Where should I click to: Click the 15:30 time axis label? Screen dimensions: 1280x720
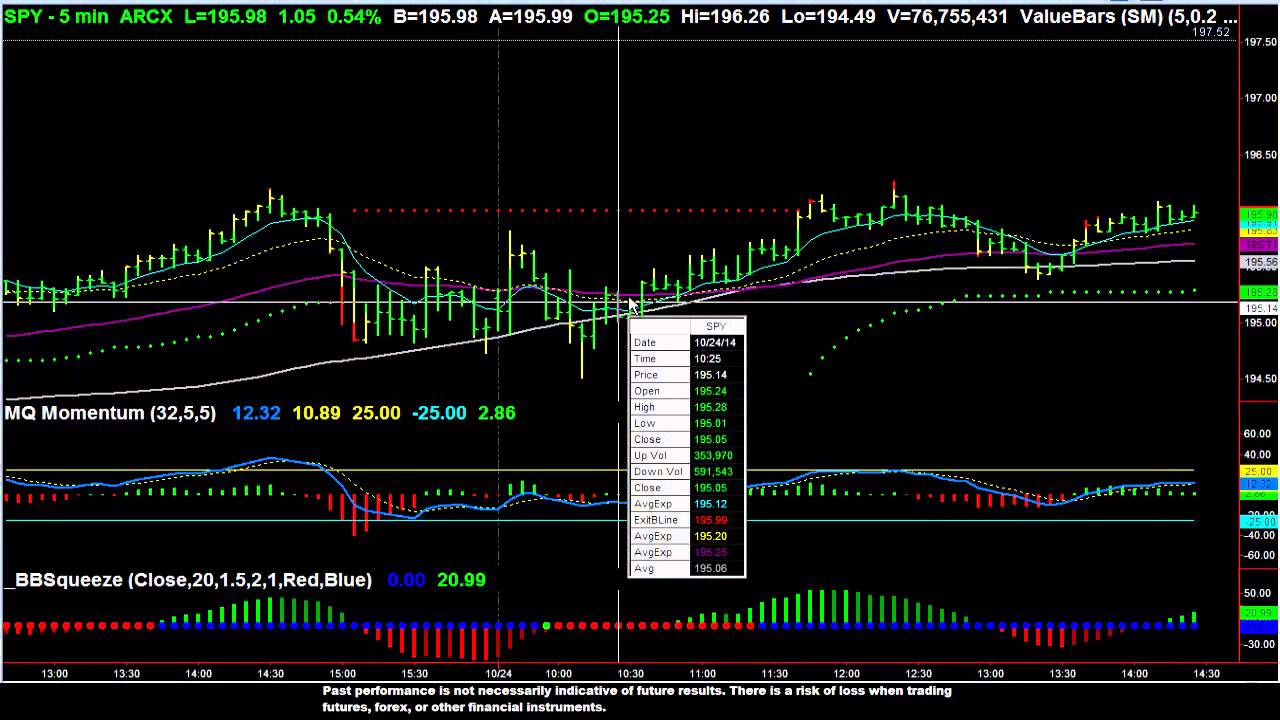tap(415, 674)
